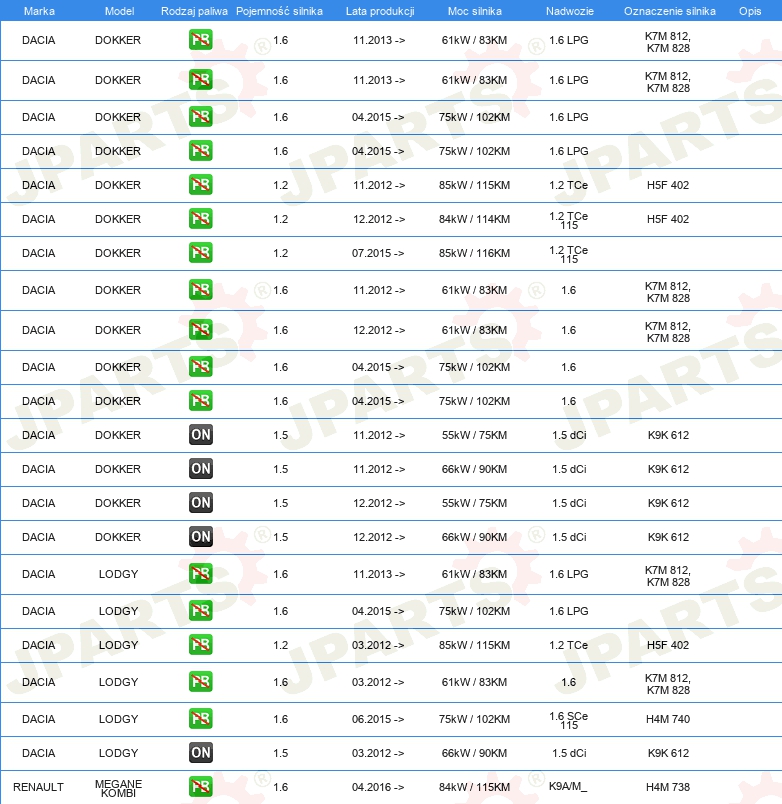Select the RENAULT brand cell
The height and width of the screenshot is (804, 782).
(x=38, y=787)
